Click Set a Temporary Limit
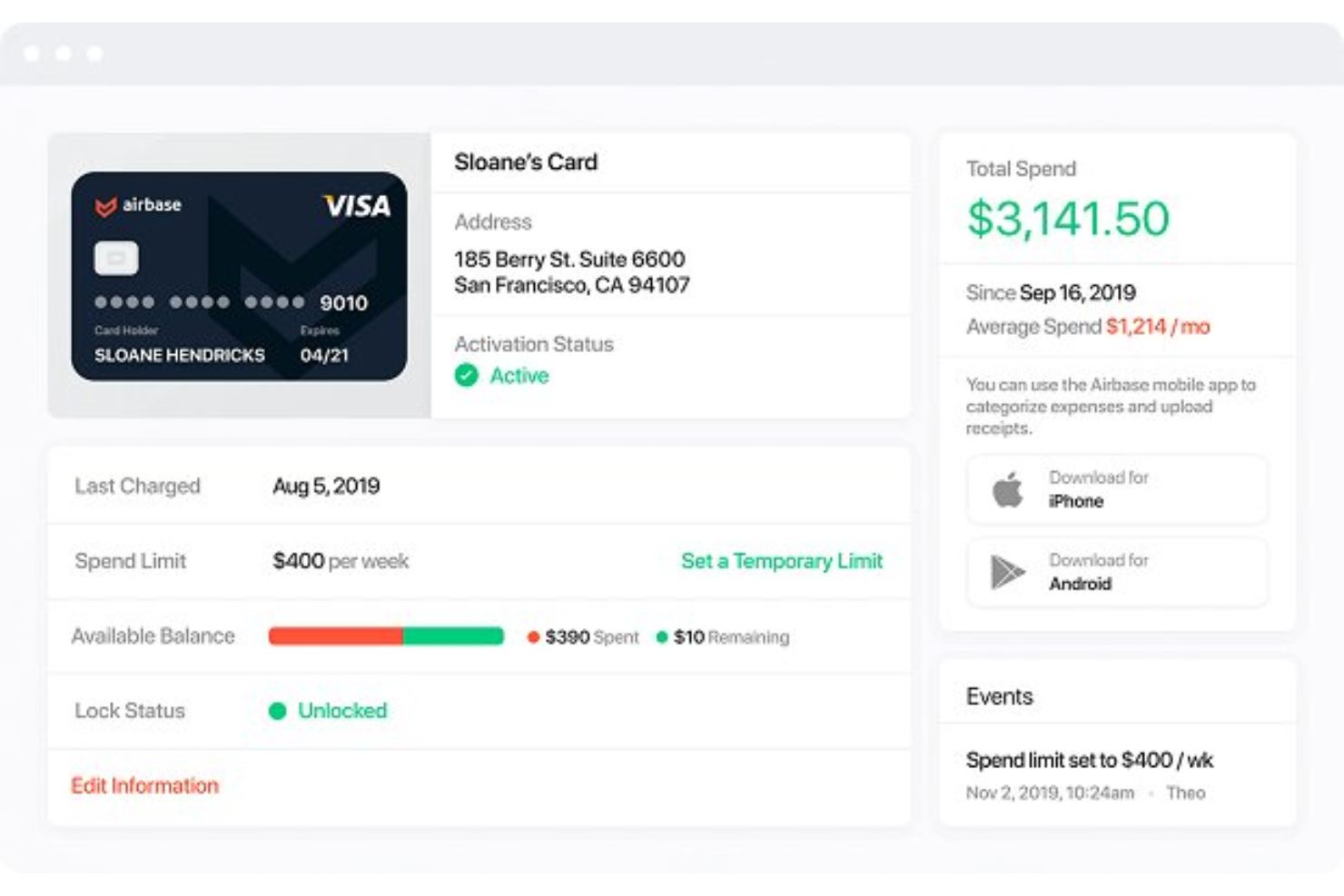This screenshot has width=1344, height=896. [780, 561]
